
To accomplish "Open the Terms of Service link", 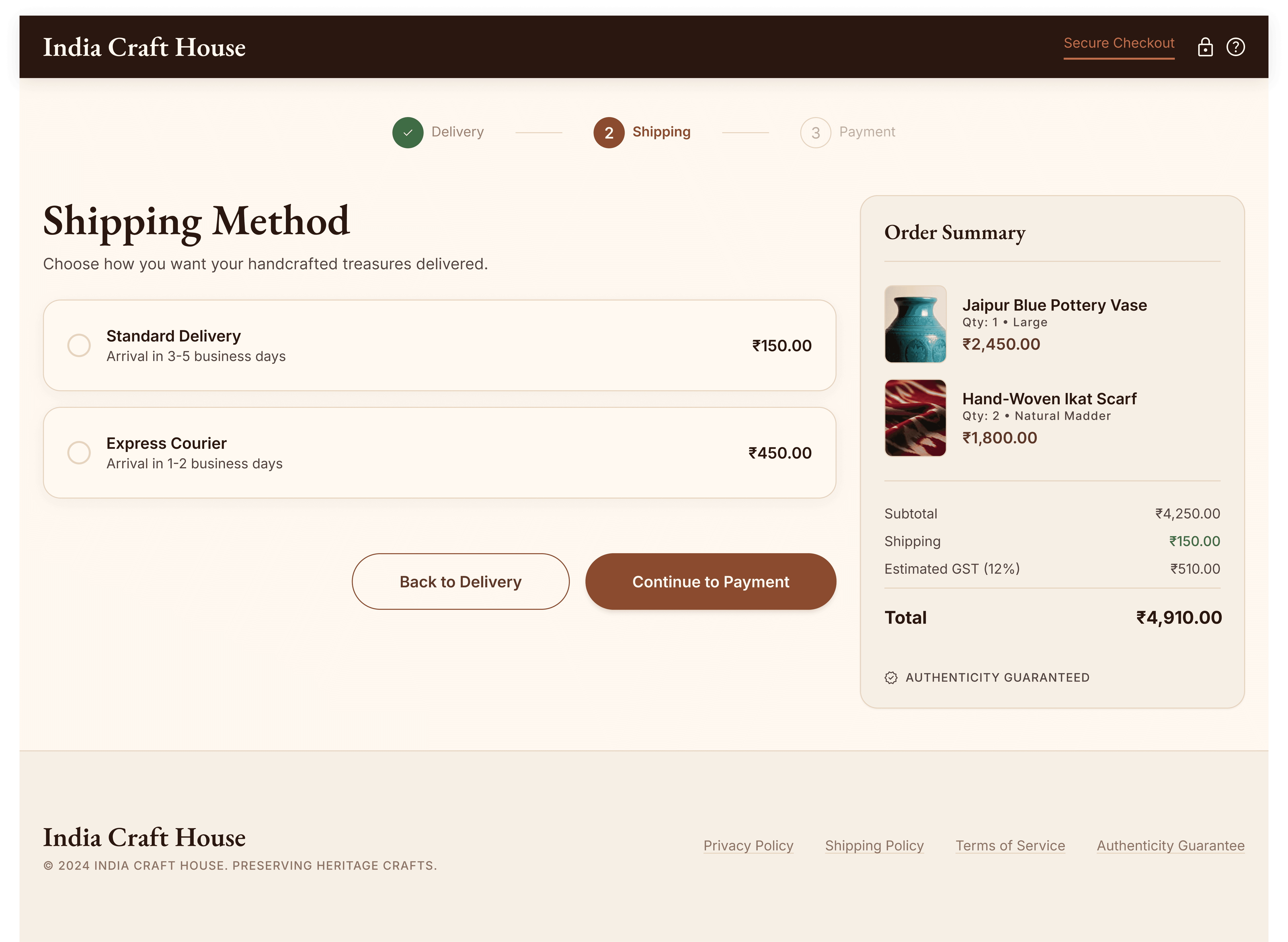I will click(x=1010, y=846).
